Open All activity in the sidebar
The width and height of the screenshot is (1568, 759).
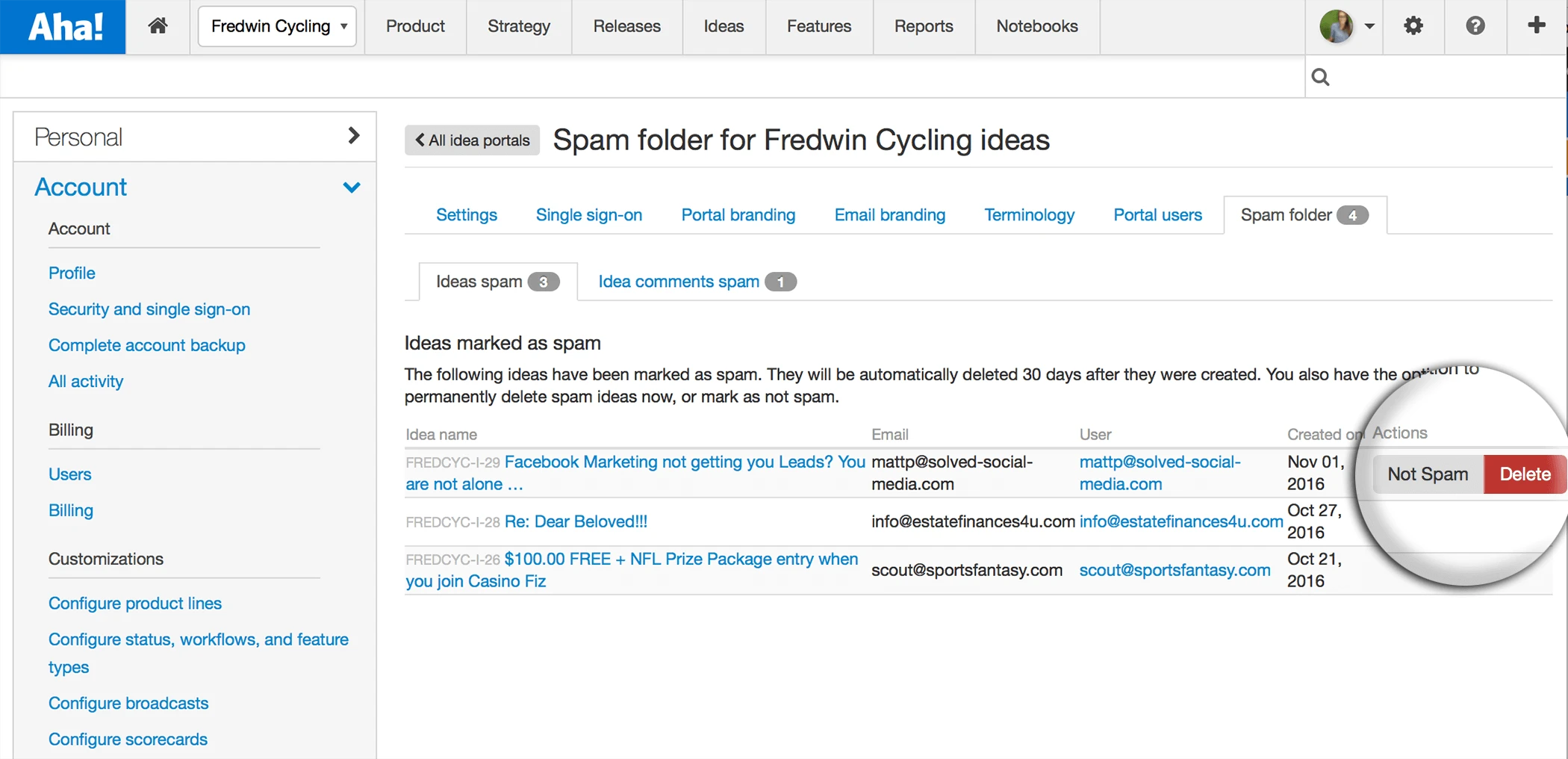point(86,381)
